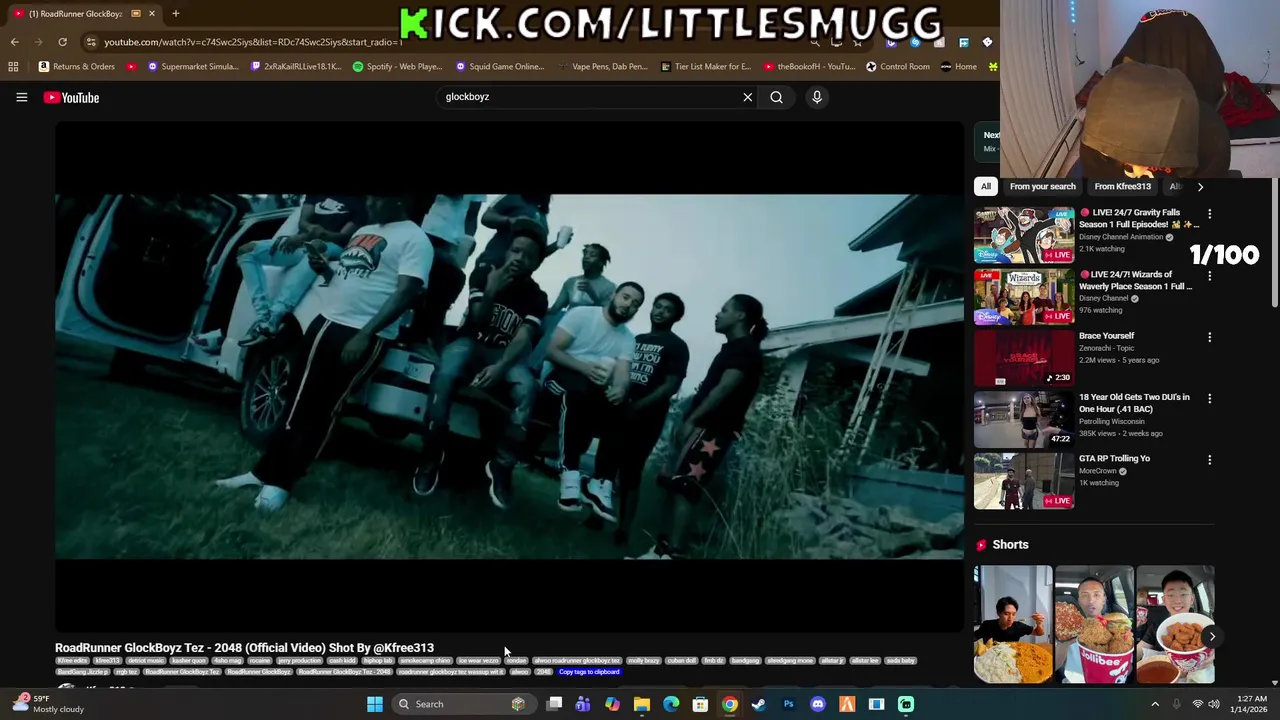Screen dimensions: 1280x720
Task: Open the Vape Pens, Dab Pen bookmark
Action: click(x=602, y=66)
